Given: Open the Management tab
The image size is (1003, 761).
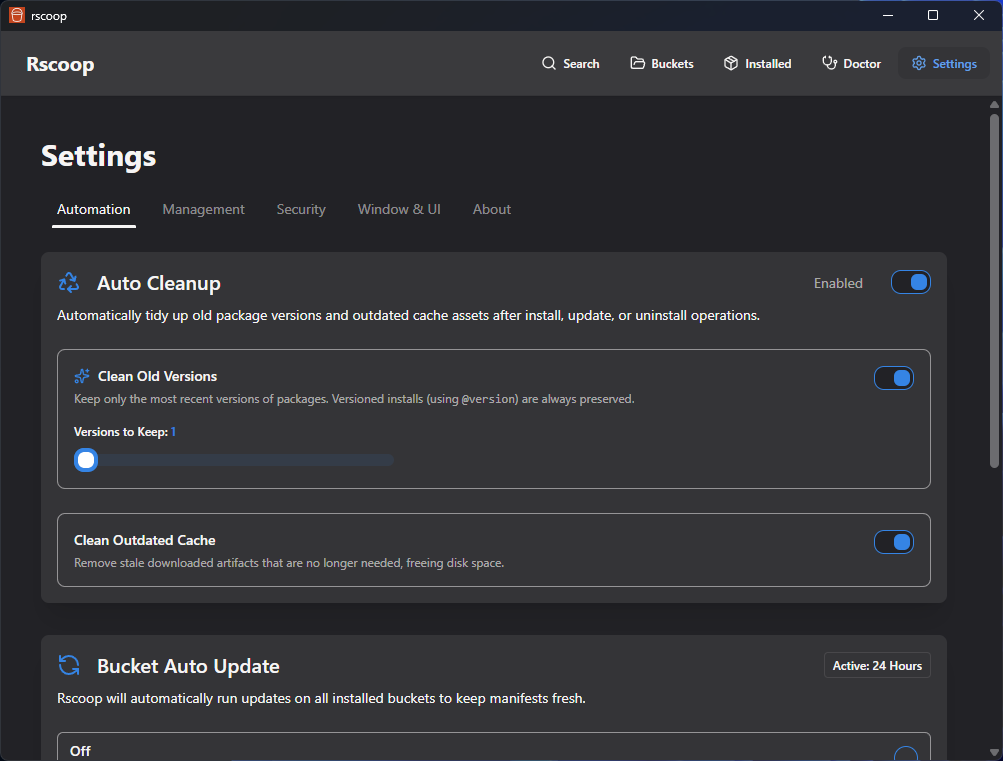Looking at the screenshot, I should coord(203,209).
